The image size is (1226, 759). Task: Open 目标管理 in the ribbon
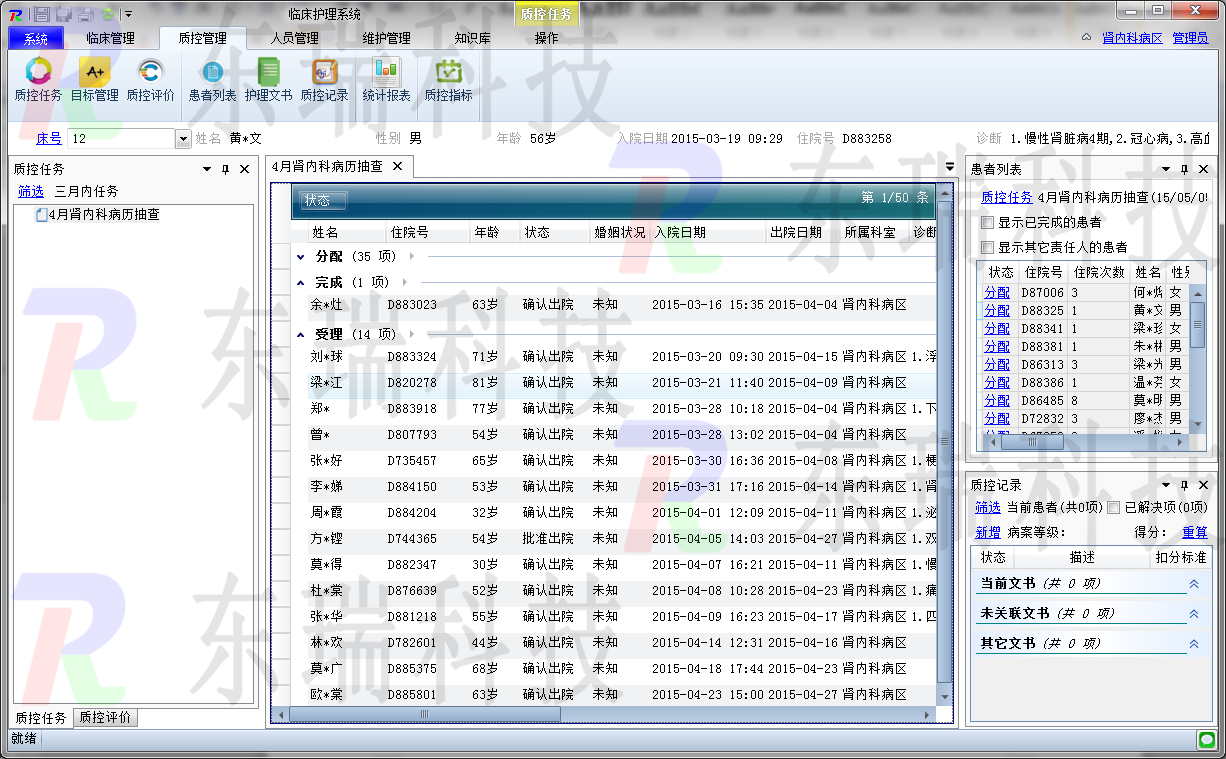pos(94,80)
